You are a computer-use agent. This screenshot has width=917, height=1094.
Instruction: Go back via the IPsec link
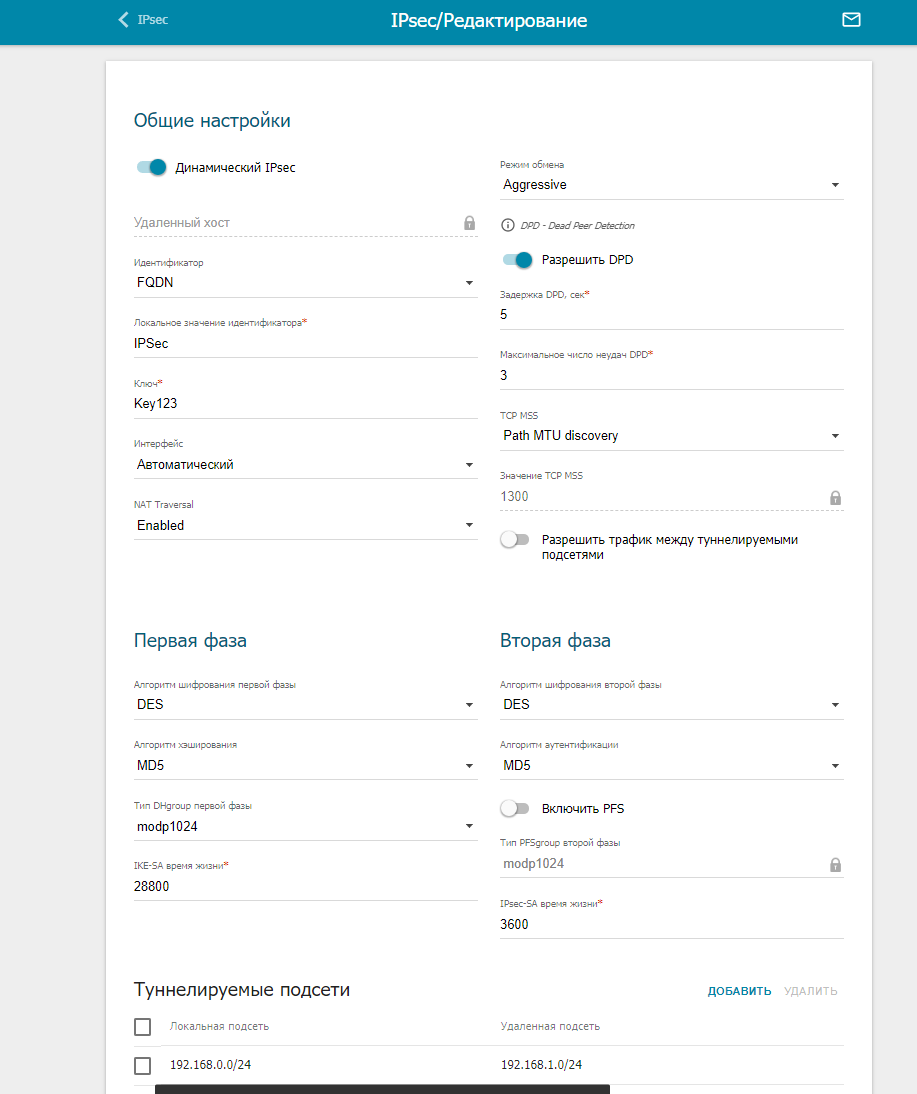coord(152,20)
